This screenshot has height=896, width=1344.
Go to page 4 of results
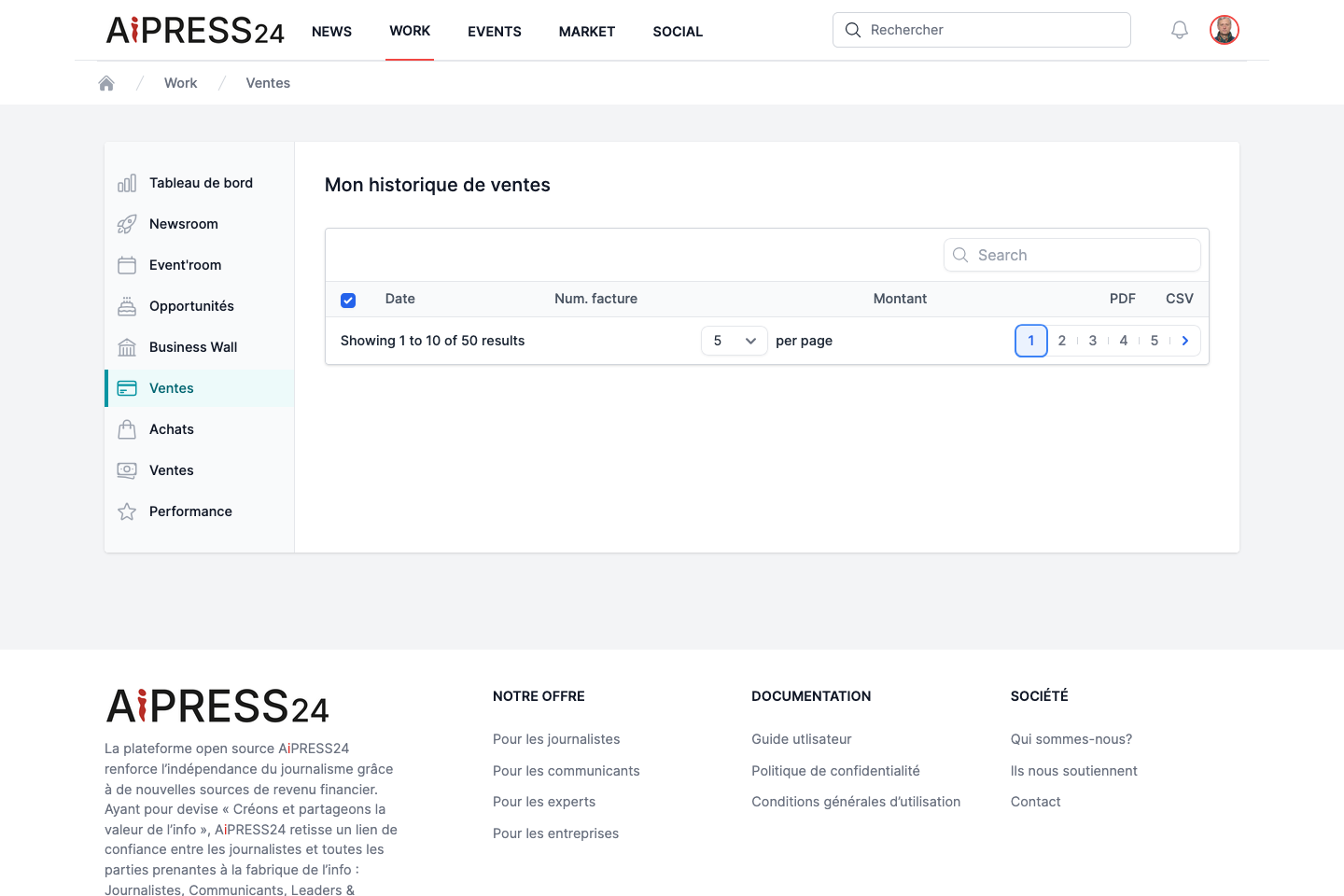tap(1124, 341)
